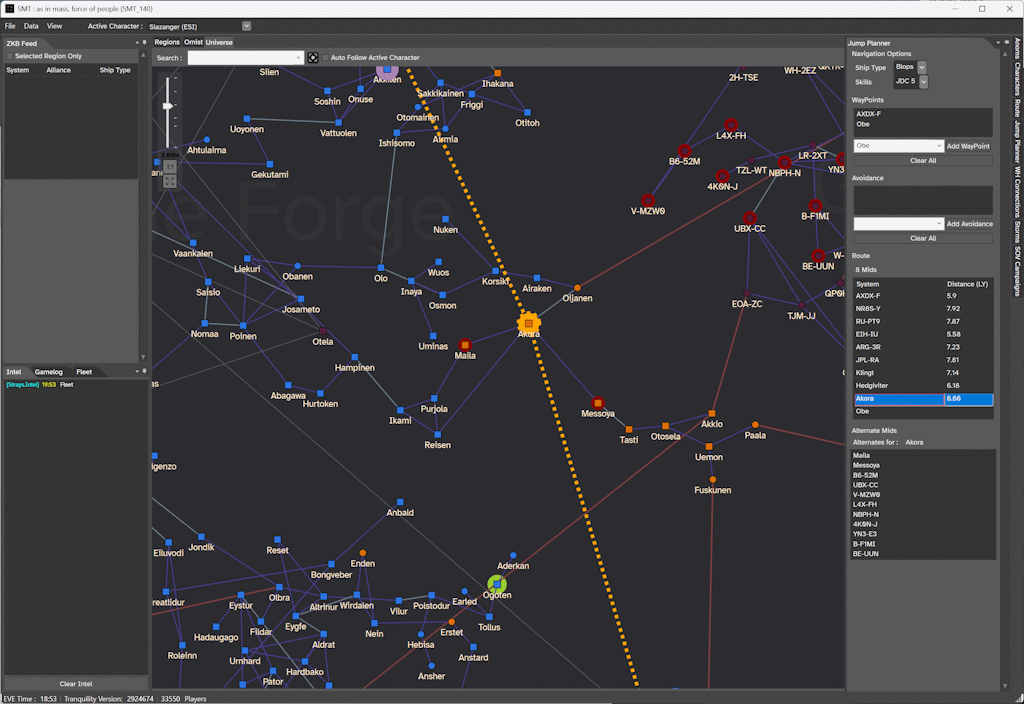Enable the Selected Region Only checkbox
The image size is (1024, 704).
[10, 56]
